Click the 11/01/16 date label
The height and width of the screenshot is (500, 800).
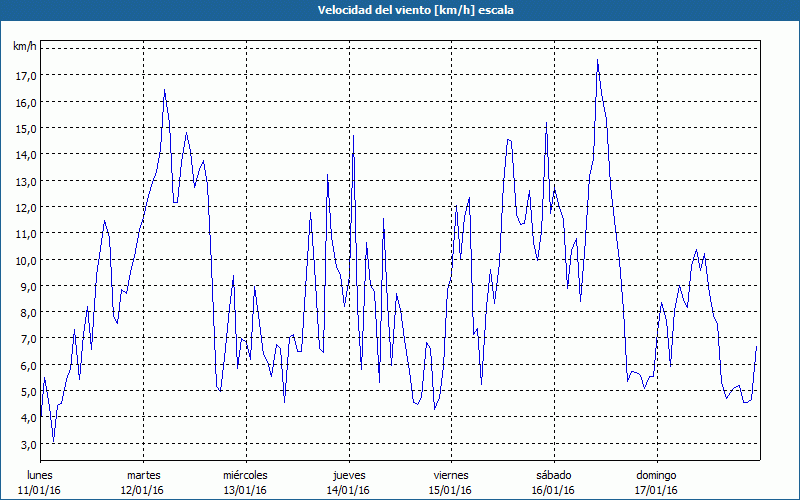coord(41,490)
